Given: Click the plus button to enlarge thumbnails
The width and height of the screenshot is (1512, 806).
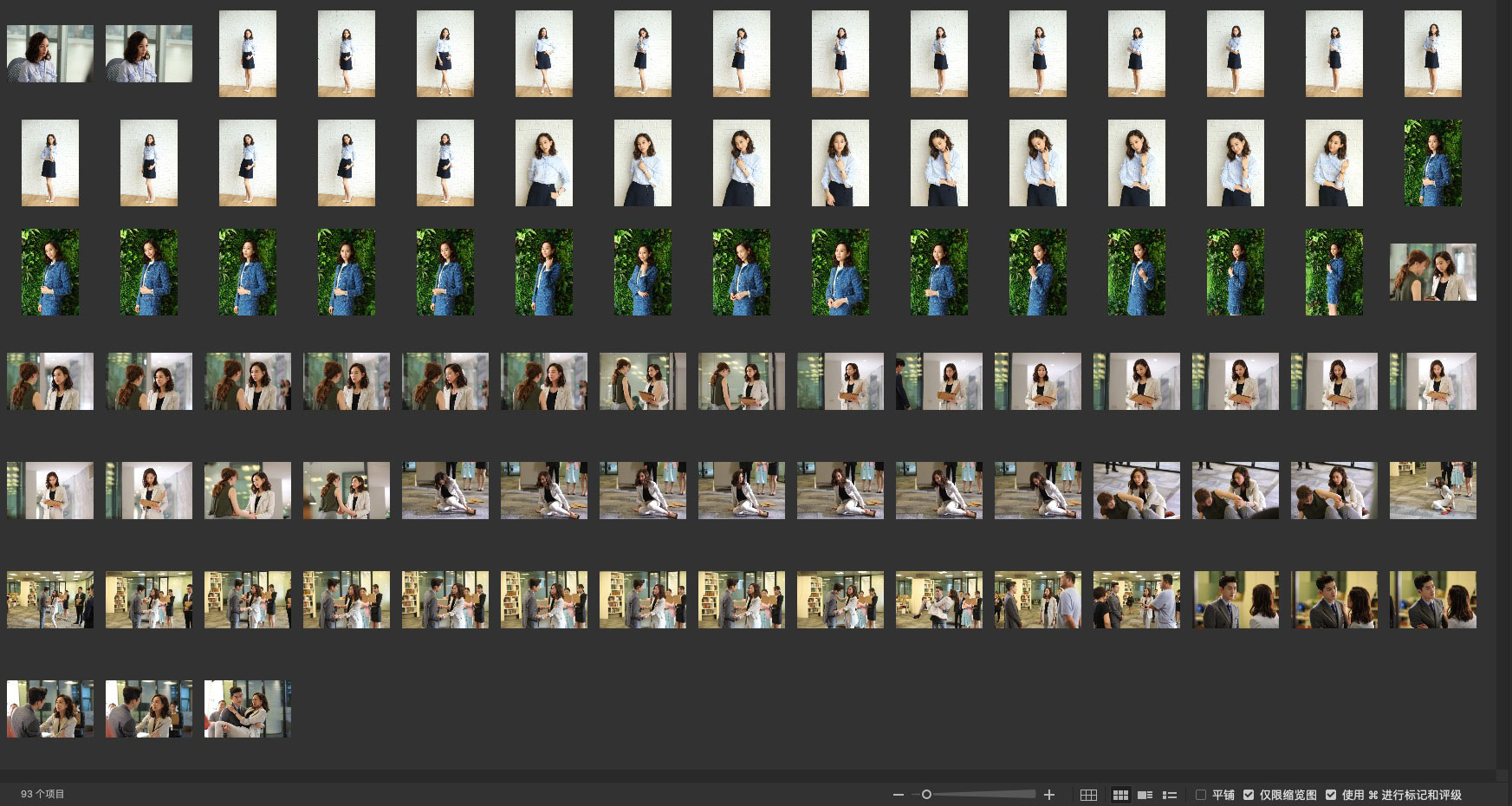Looking at the screenshot, I should click(1049, 795).
